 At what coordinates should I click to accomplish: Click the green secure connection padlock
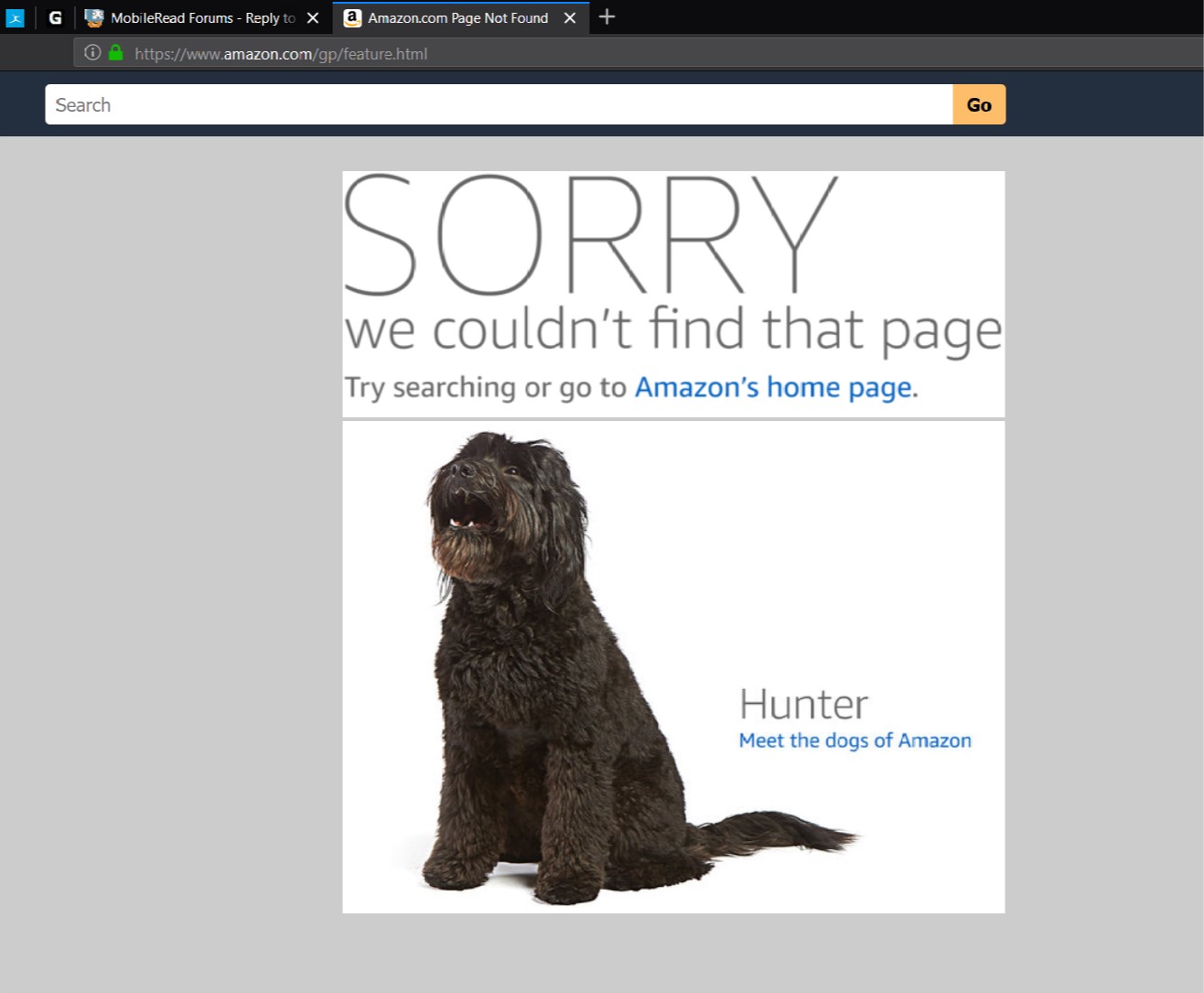[x=115, y=52]
